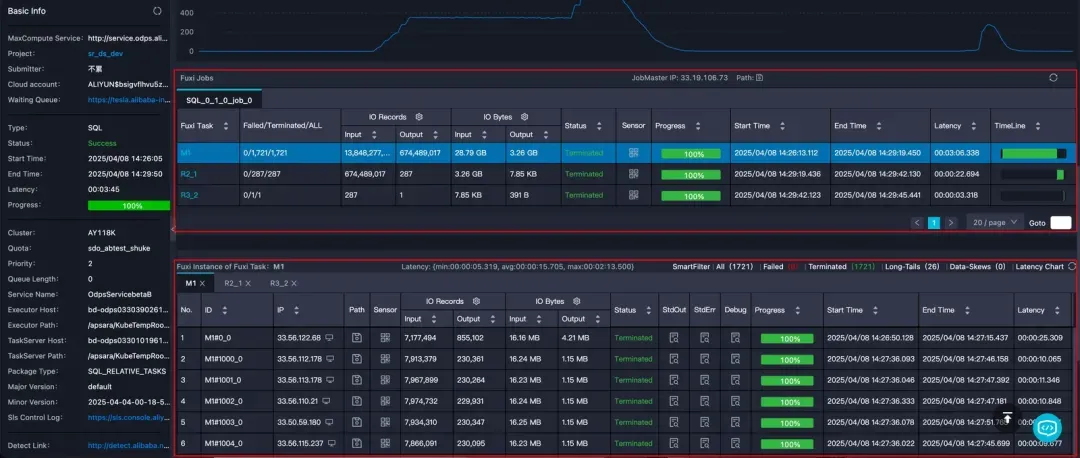The image size is (1080, 458).
Task: Go to next page in Fuxi Jobs
Action: 951,222
